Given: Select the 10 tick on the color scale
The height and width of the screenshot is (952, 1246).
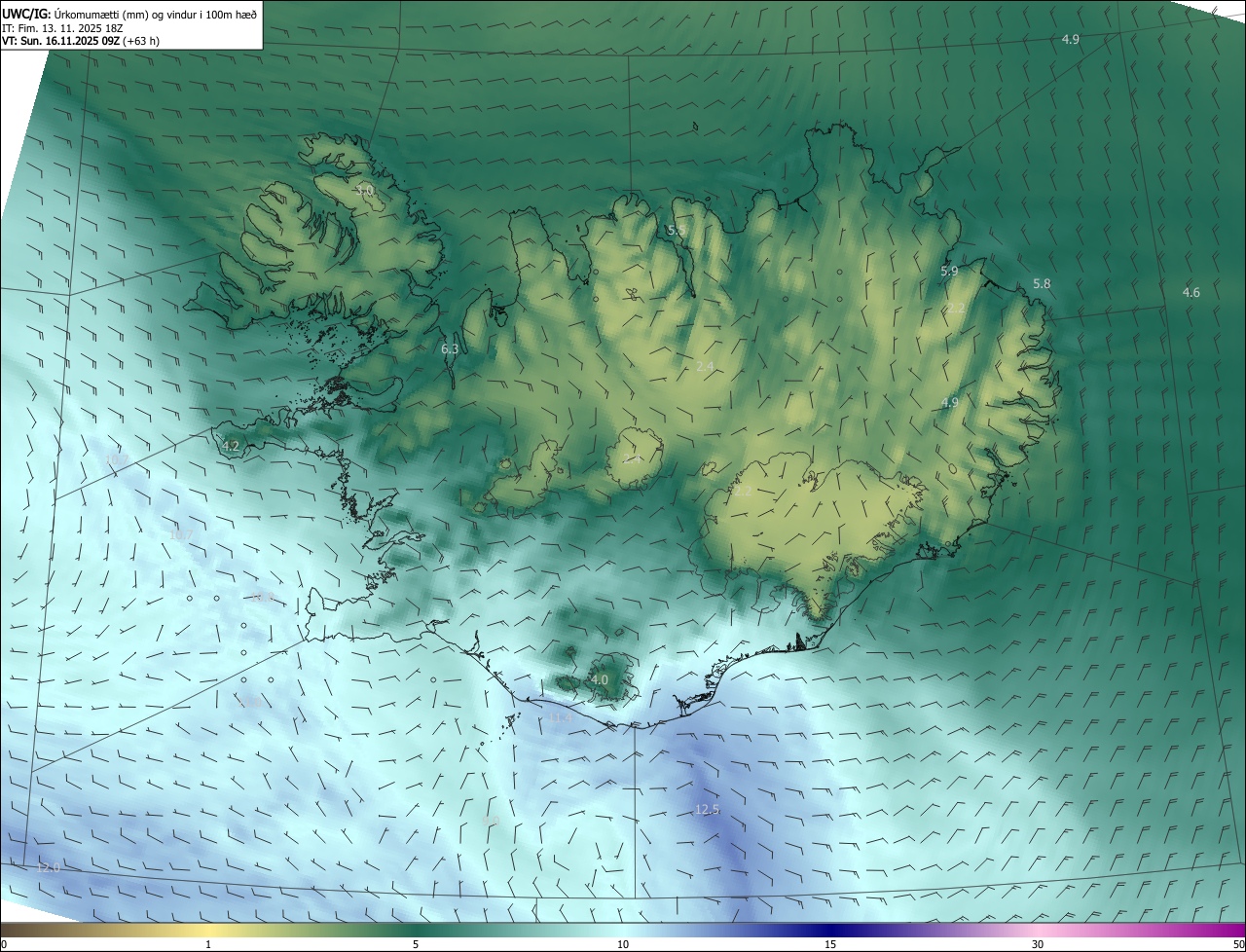Looking at the screenshot, I should coord(623,944).
